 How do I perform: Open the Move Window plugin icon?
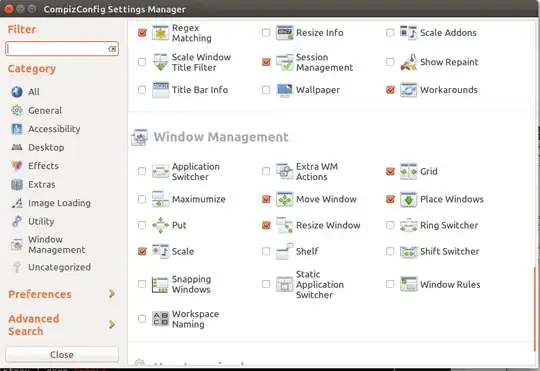(x=284, y=199)
